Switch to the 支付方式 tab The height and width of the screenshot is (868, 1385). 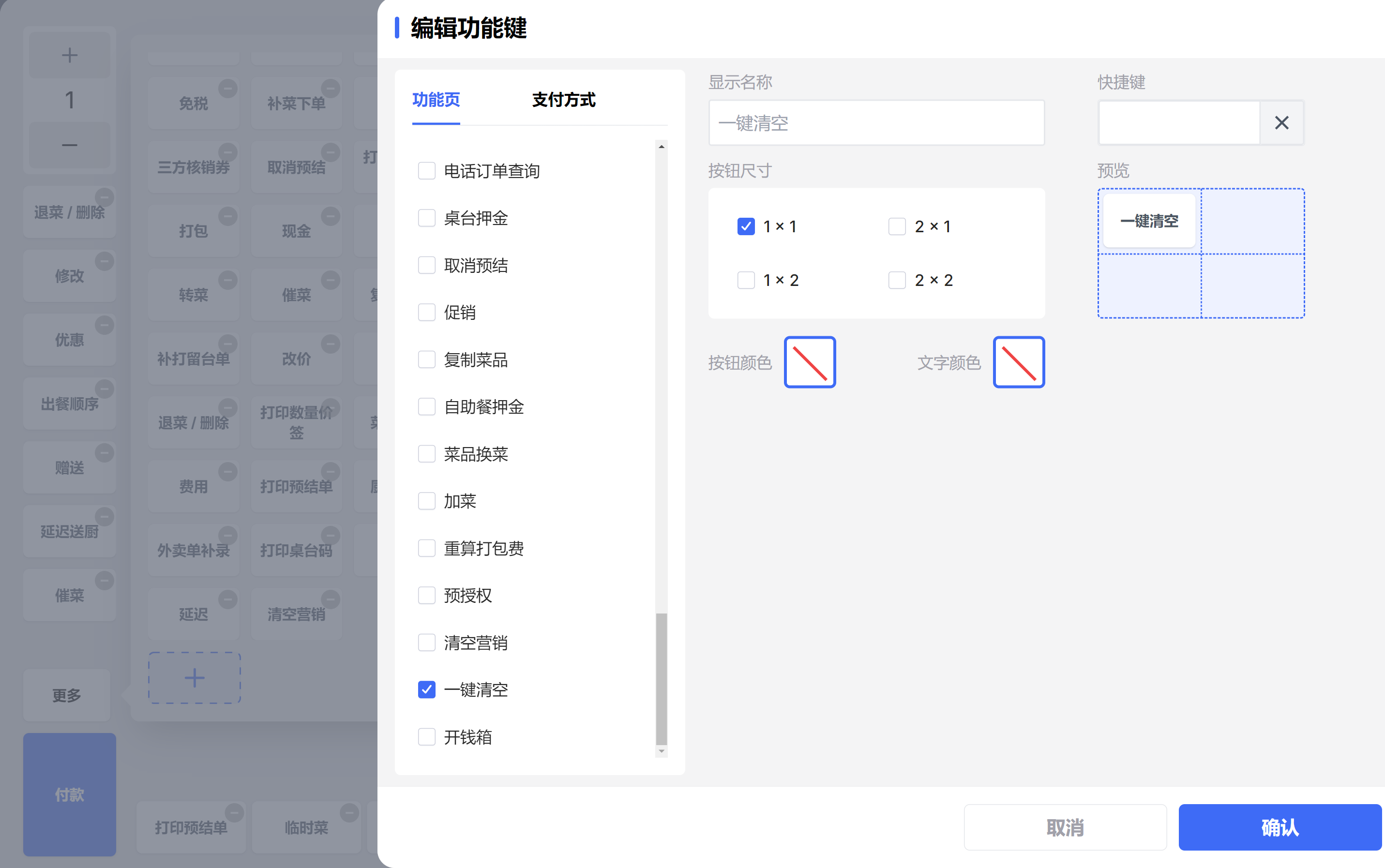(563, 100)
